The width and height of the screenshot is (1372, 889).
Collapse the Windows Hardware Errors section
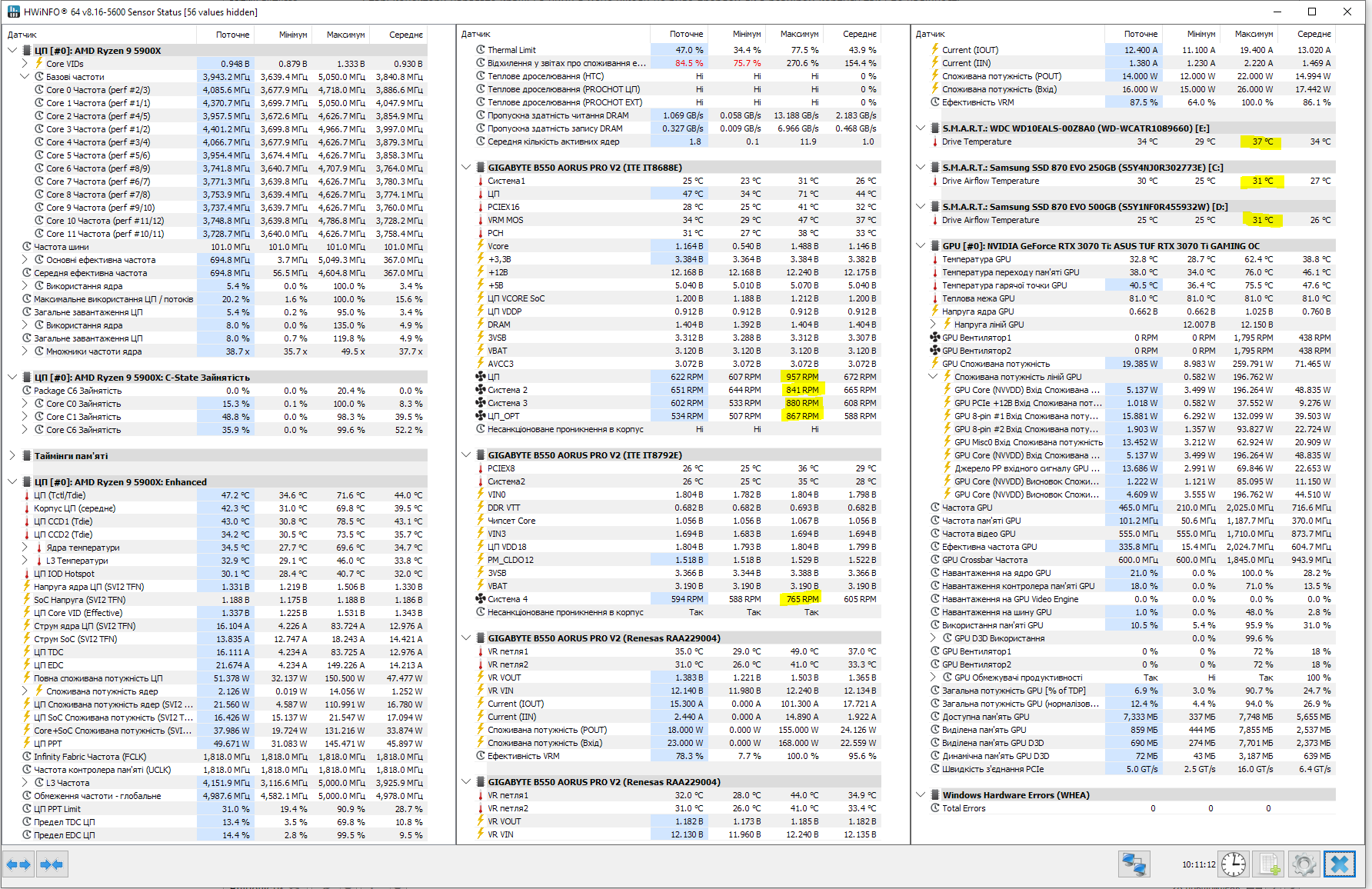[921, 795]
